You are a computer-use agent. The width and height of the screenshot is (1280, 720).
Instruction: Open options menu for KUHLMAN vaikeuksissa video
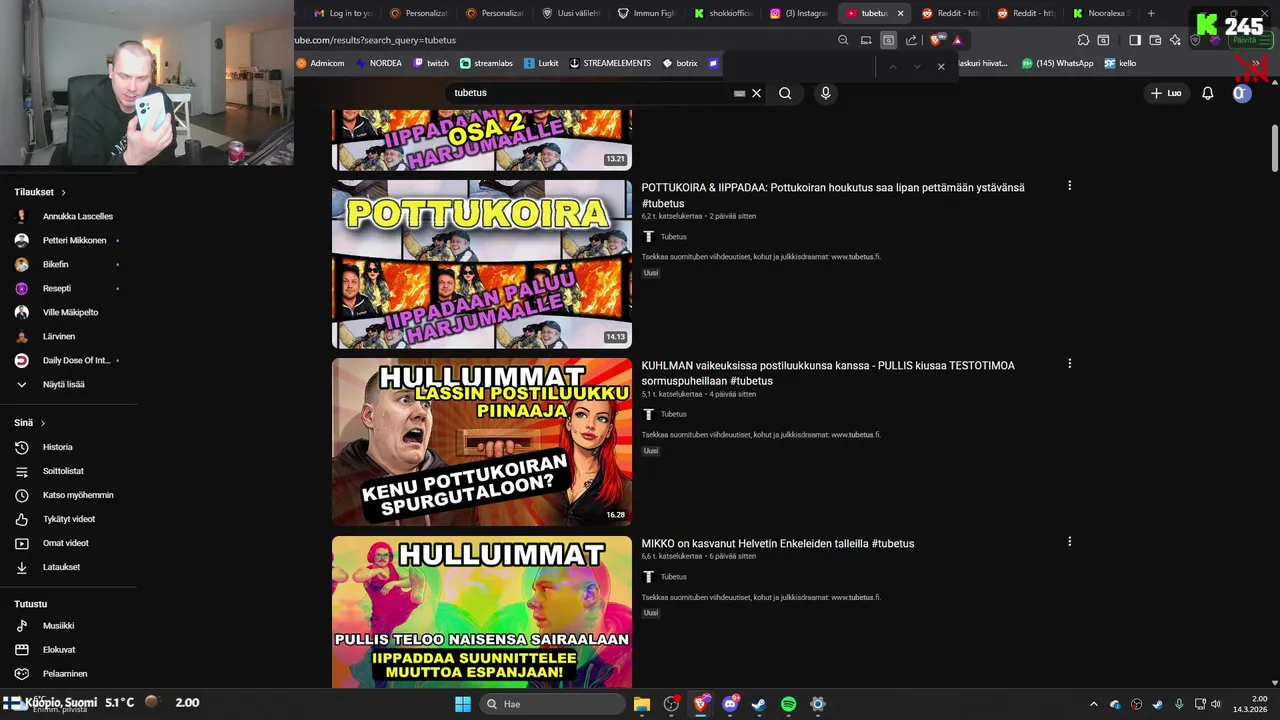coord(1069,364)
